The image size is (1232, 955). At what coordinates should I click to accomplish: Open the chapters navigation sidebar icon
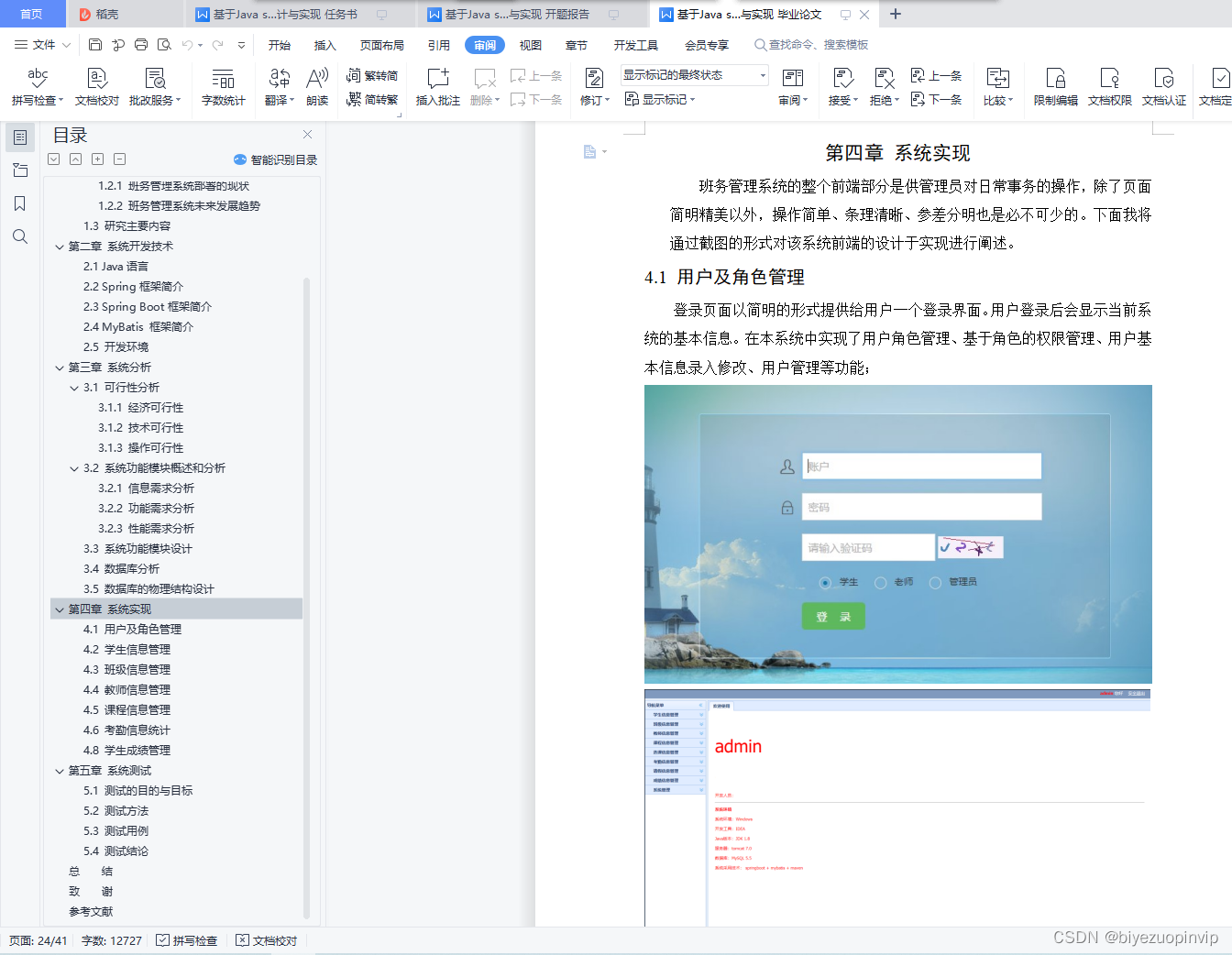click(x=20, y=170)
